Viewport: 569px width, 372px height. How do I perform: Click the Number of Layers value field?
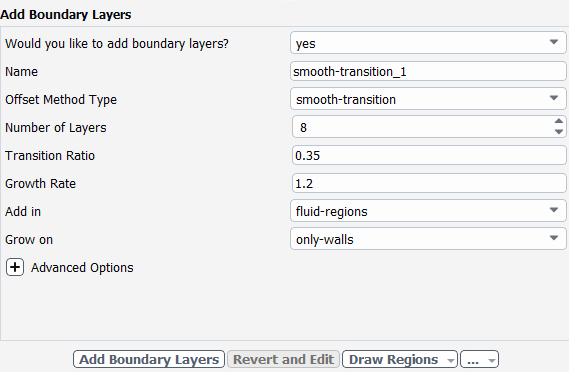coord(423,127)
